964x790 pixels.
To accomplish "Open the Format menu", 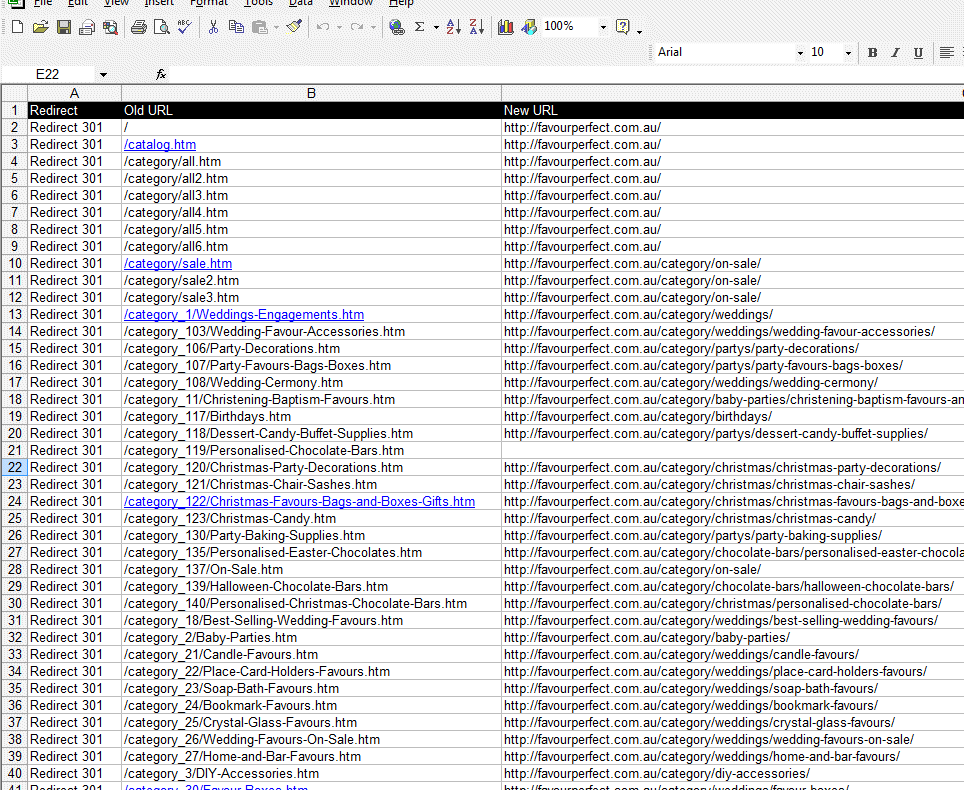I will (x=209, y=3).
